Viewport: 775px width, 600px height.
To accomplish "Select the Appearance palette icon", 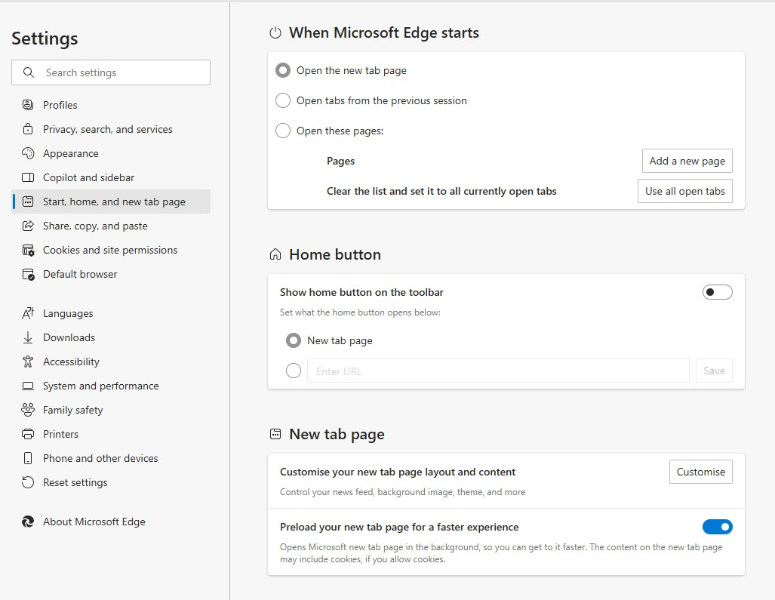I will [28, 153].
